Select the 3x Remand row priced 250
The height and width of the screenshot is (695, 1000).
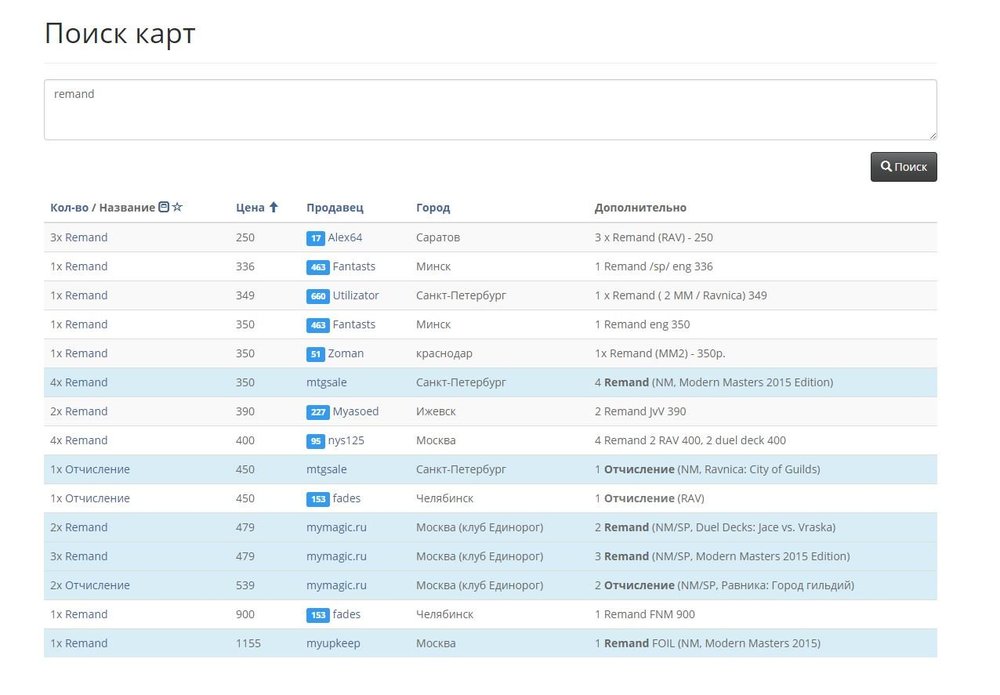click(x=79, y=237)
